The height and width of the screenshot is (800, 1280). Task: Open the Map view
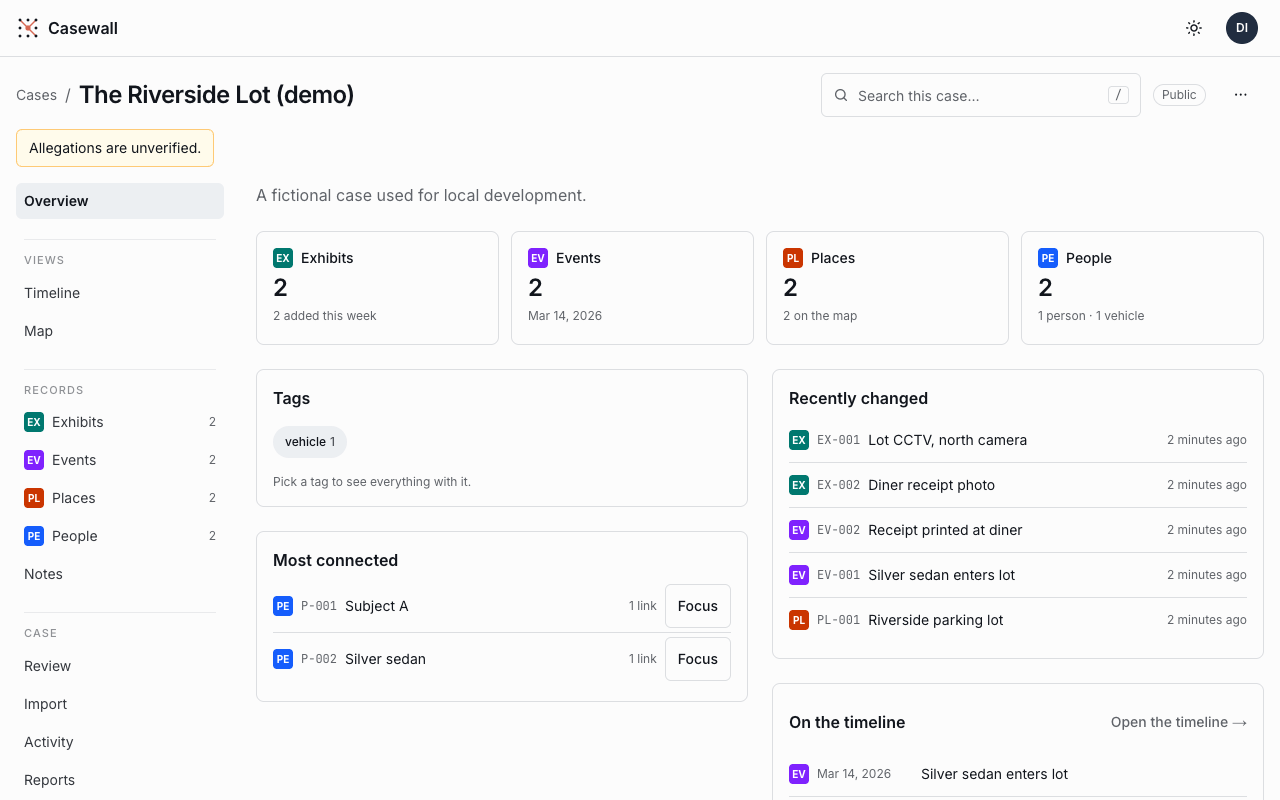click(x=120, y=331)
